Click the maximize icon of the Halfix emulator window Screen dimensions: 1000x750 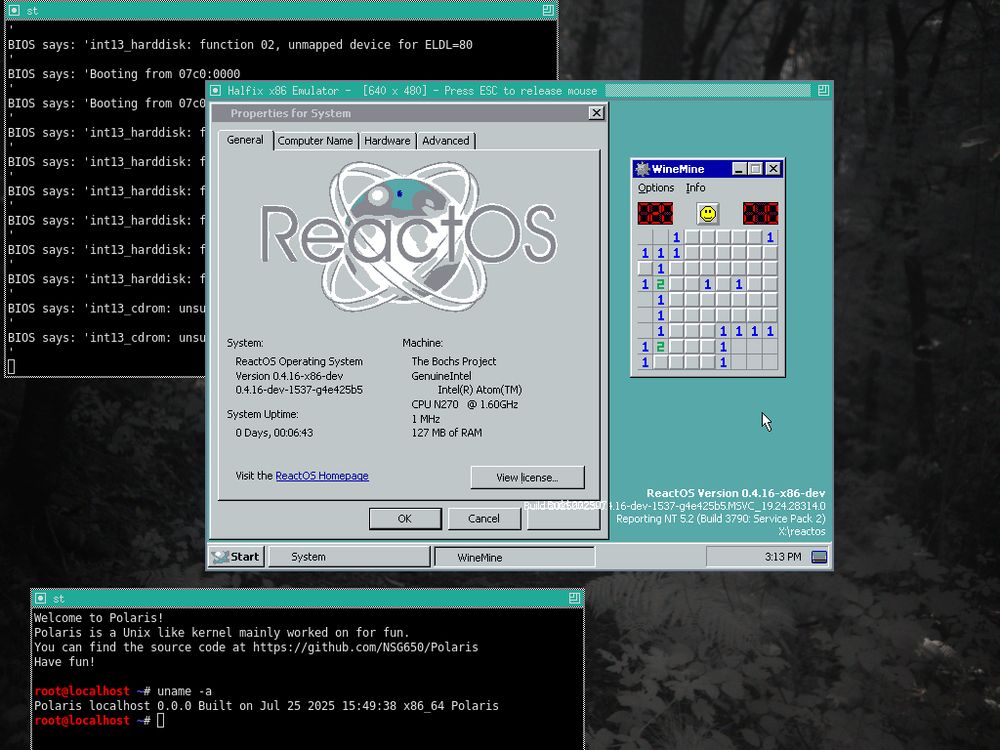pos(823,91)
